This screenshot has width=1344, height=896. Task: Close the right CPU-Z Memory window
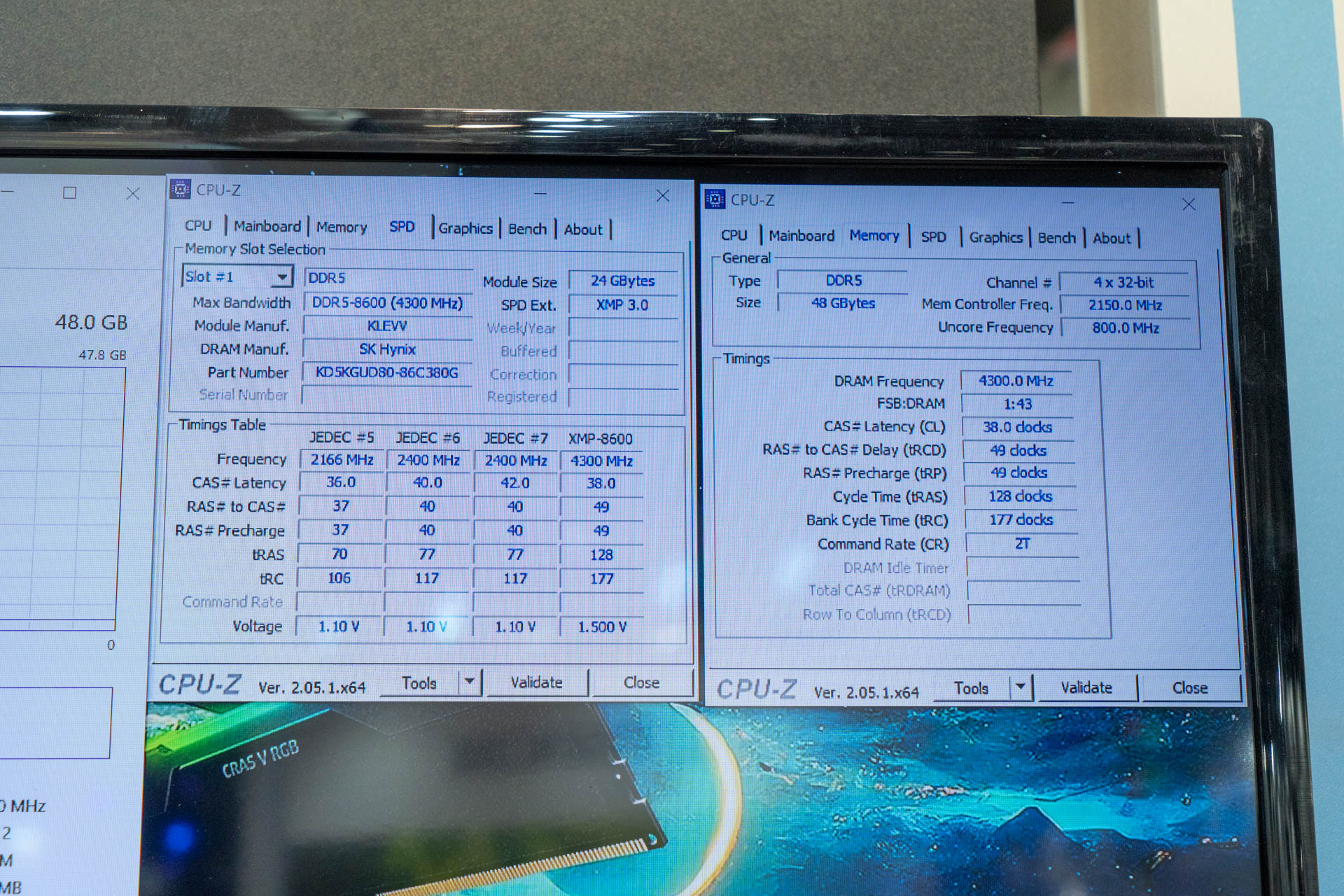[1189, 204]
